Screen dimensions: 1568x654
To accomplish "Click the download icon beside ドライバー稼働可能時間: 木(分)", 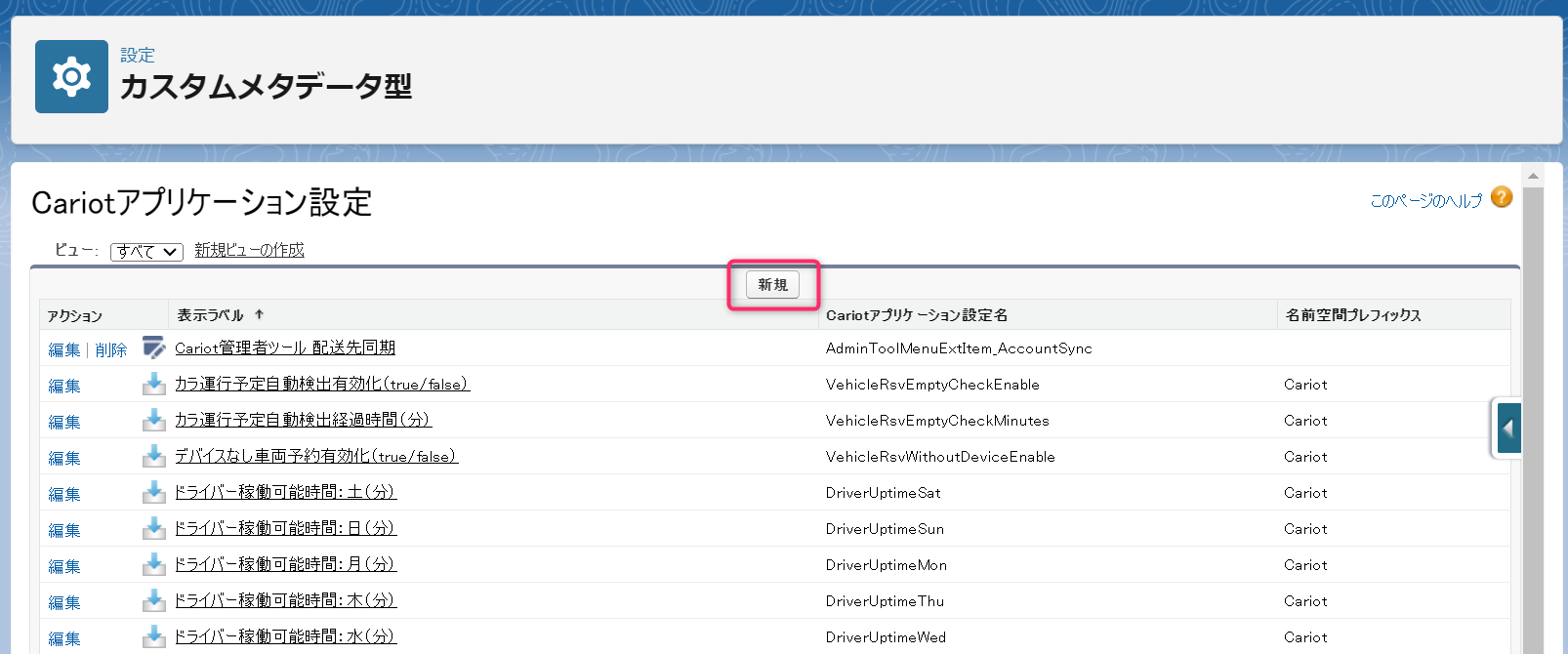I will tap(153, 600).
